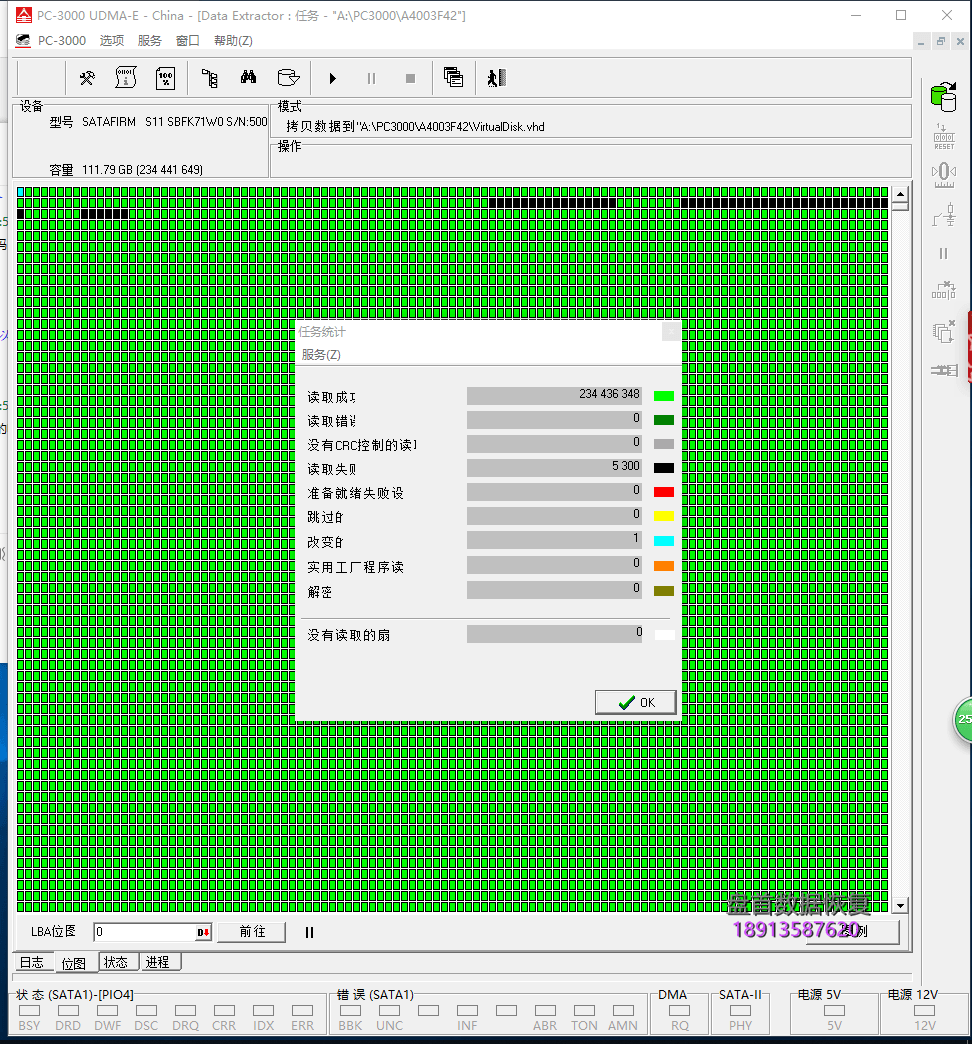Image resolution: width=972 pixels, height=1044 pixels.
Task: Click the green circular badge at right edge
Action: [963, 720]
